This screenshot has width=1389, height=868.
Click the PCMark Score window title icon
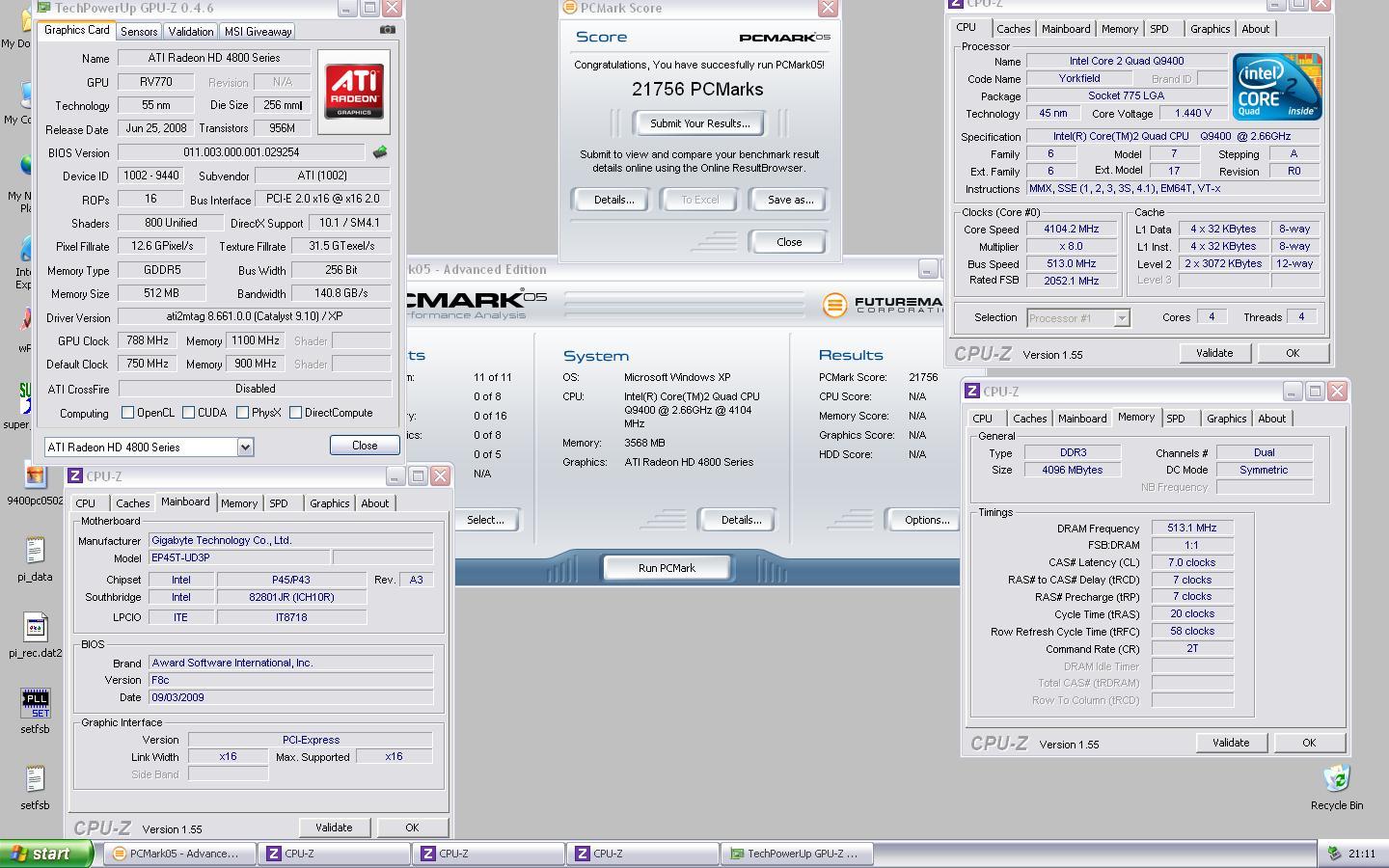coord(570,8)
